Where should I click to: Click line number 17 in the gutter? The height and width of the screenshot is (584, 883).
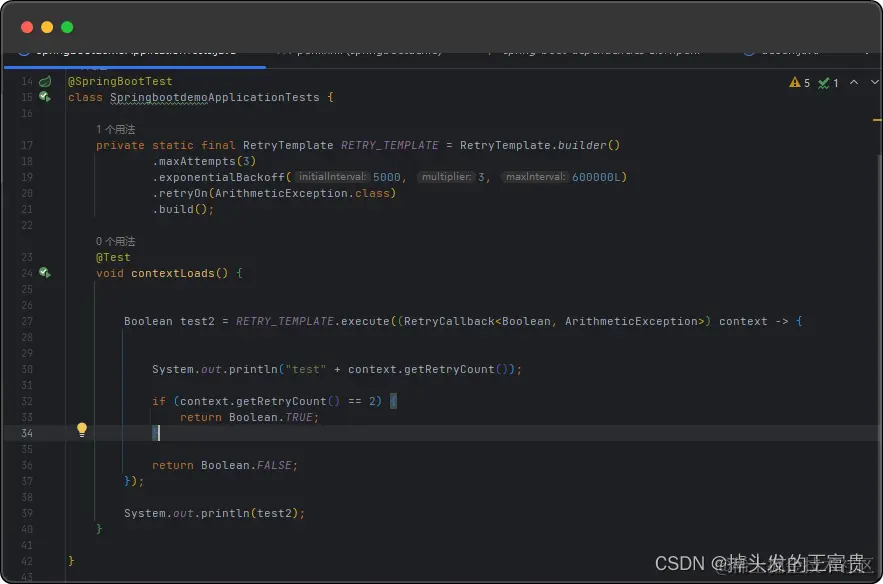tap(27, 145)
